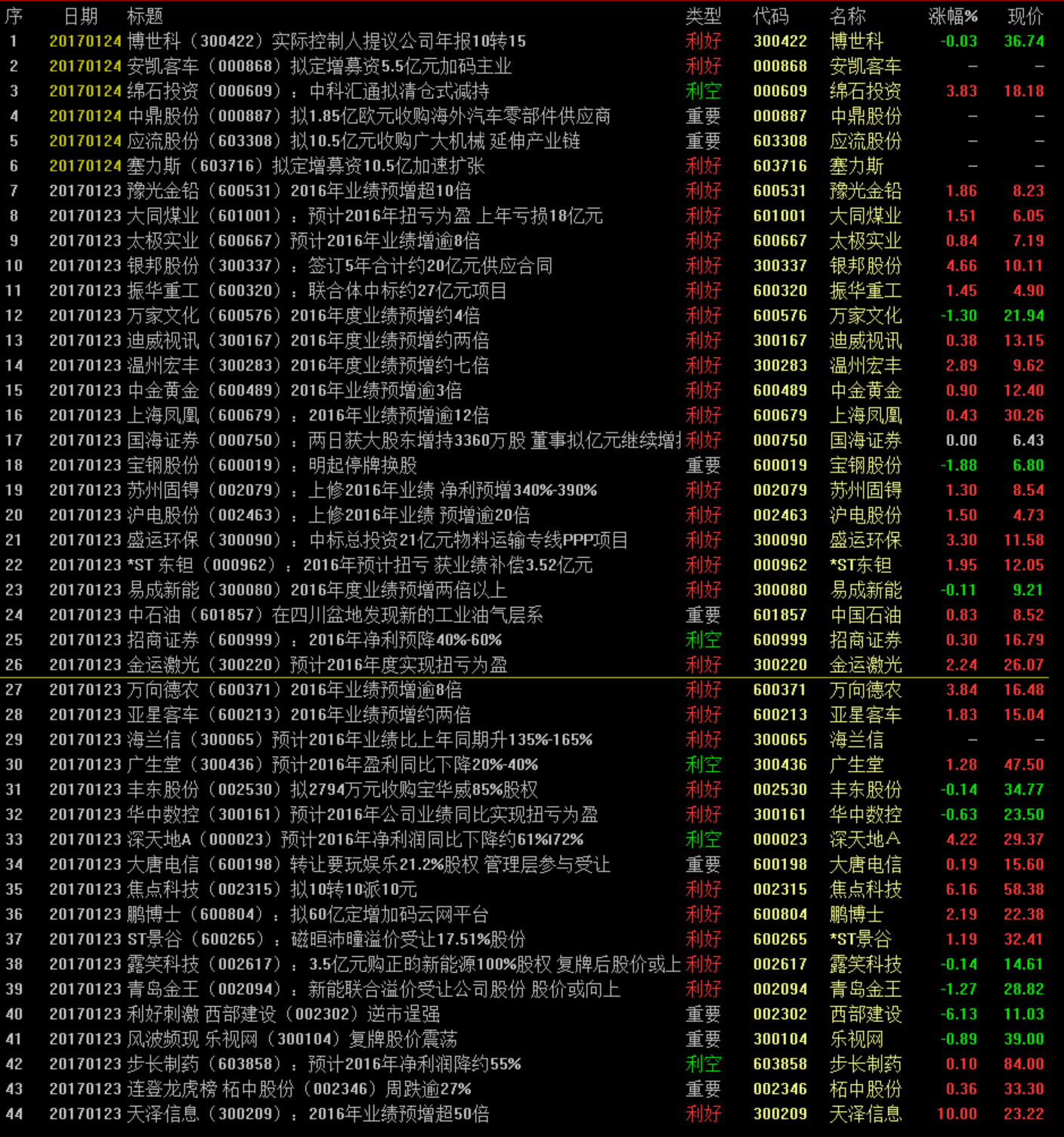Click 利好 type in 沪电股份 row

703,515
